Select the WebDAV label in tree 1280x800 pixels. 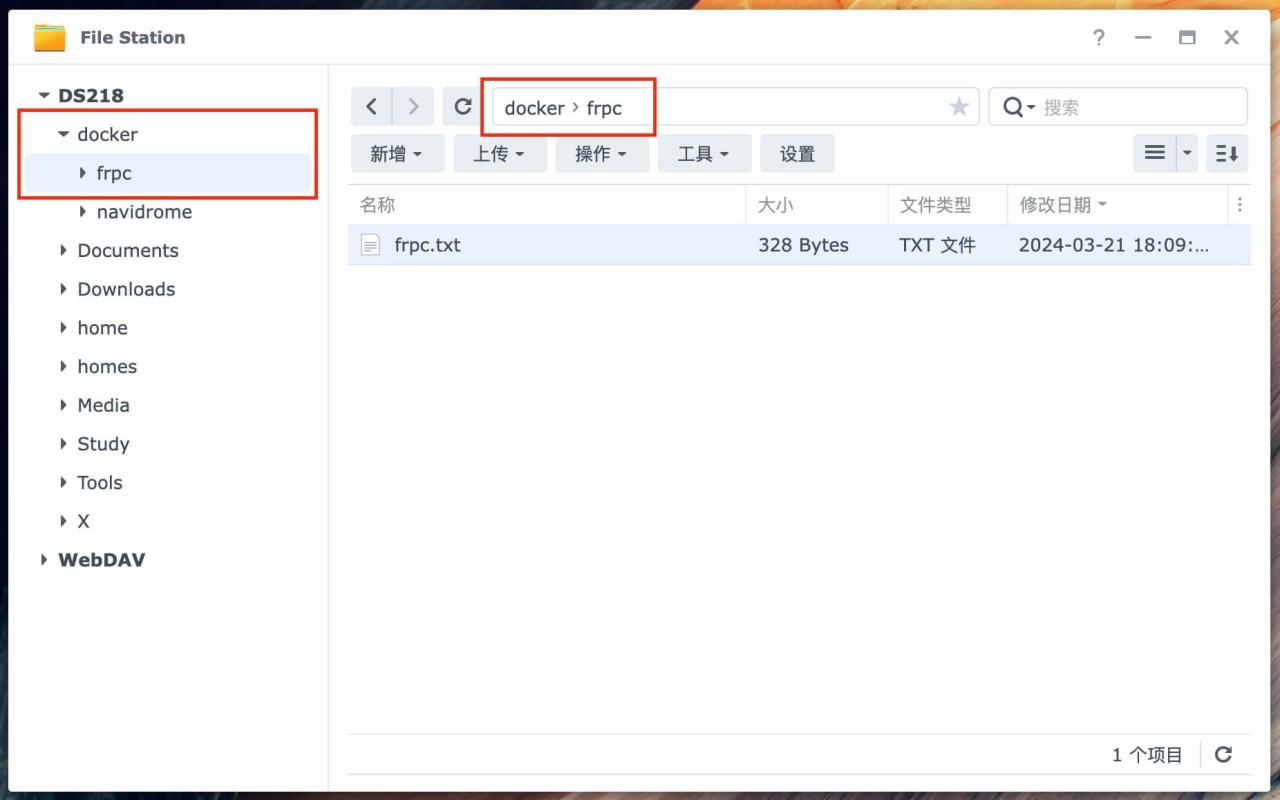(101, 560)
